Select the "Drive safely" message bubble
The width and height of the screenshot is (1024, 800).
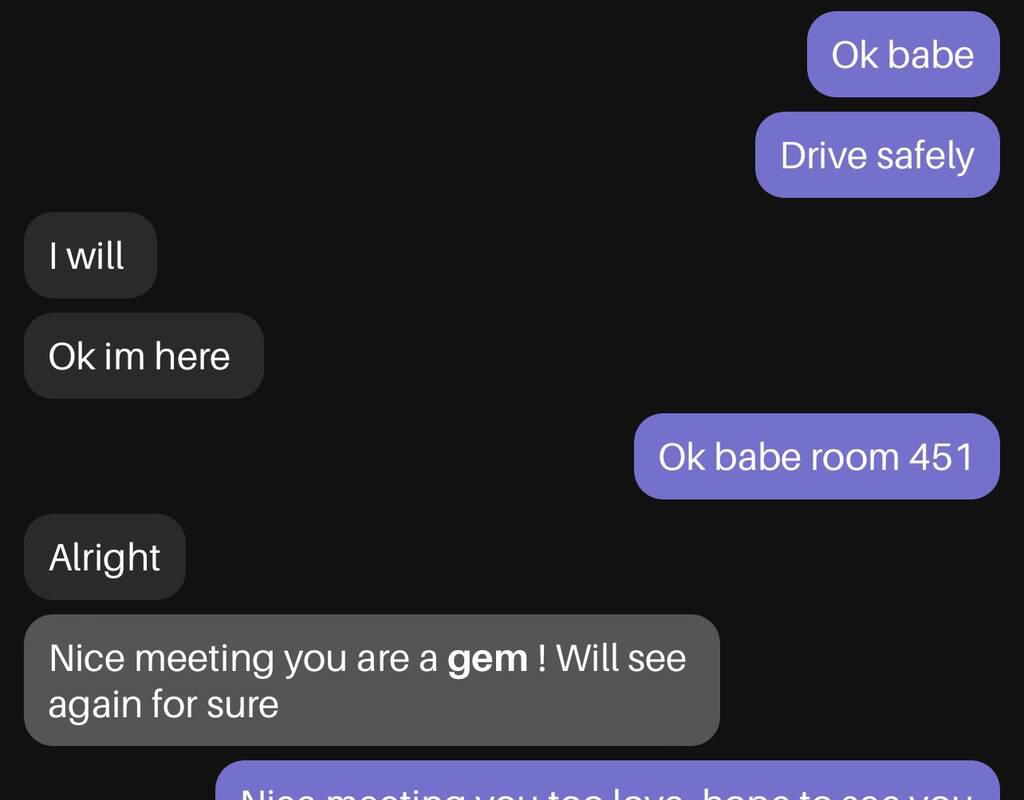pos(877,155)
